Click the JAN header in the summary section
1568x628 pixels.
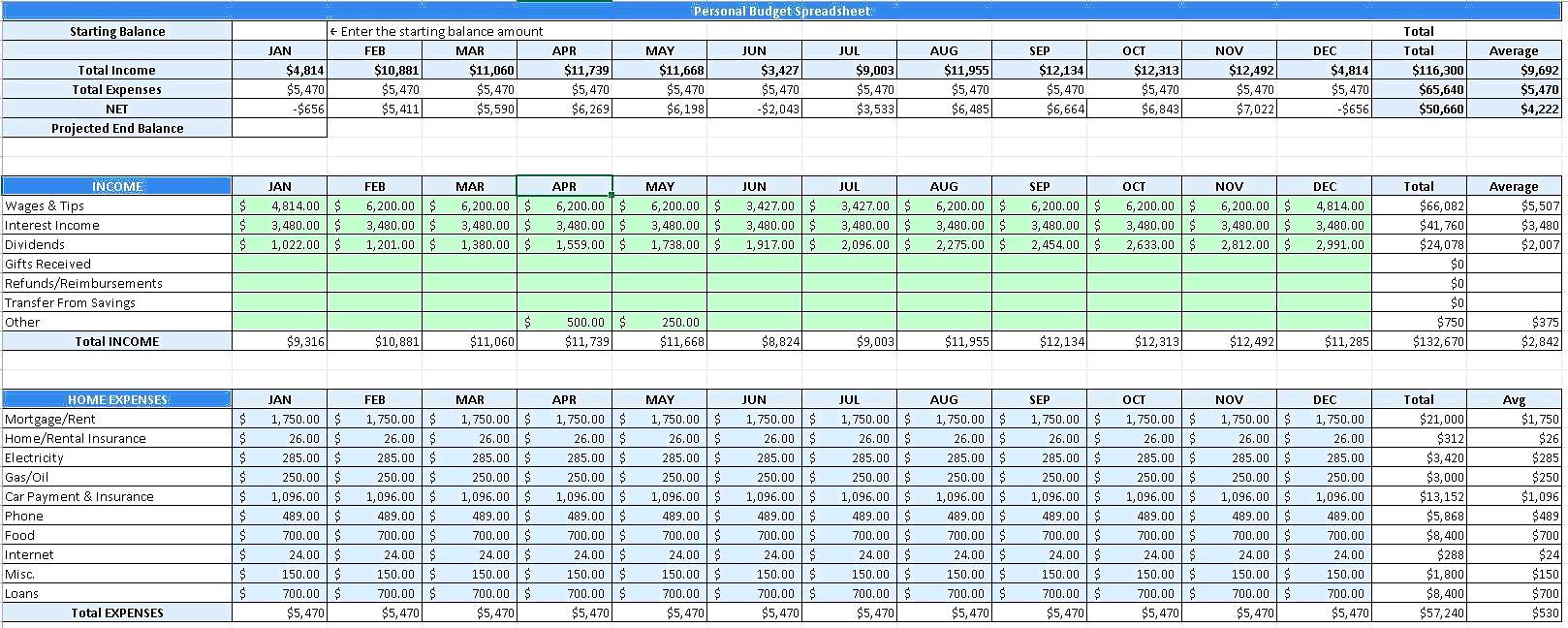[x=279, y=50]
